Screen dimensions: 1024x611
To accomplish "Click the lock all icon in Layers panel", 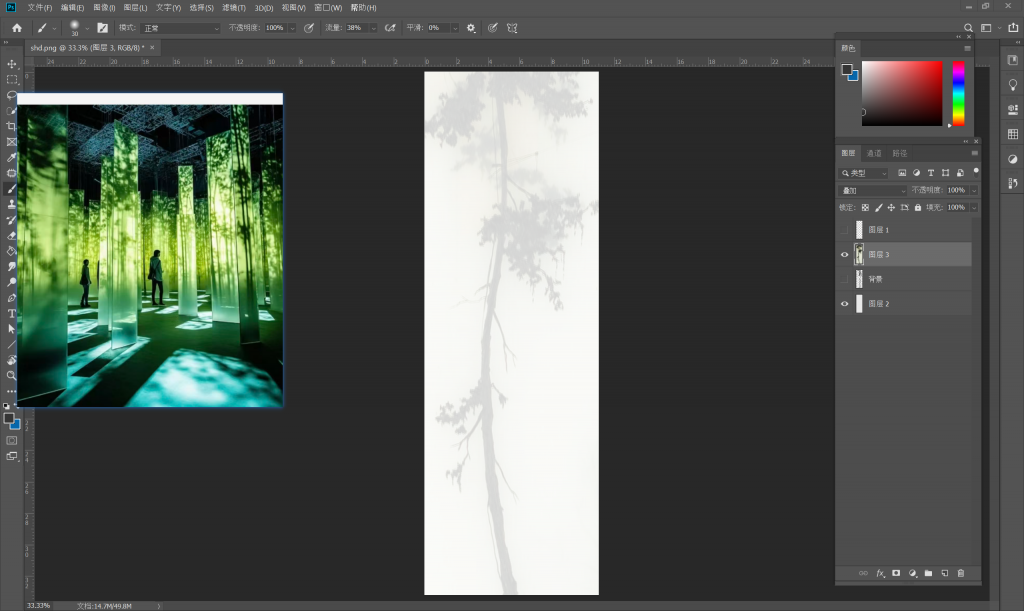I will coord(918,207).
